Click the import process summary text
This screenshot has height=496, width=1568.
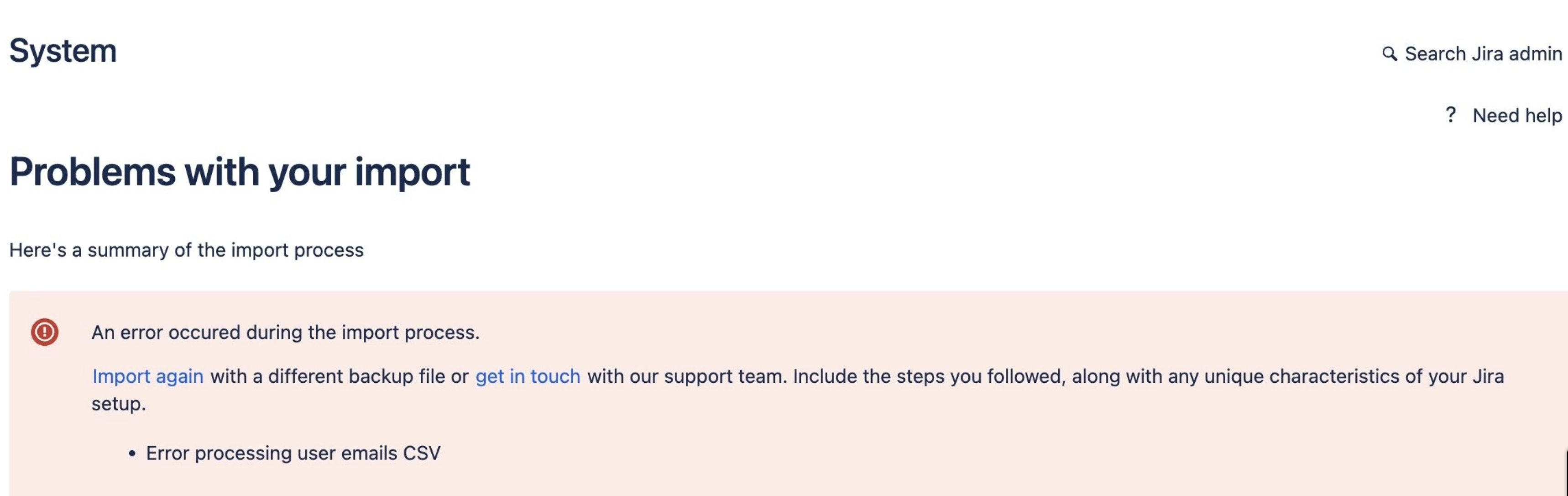[186, 250]
